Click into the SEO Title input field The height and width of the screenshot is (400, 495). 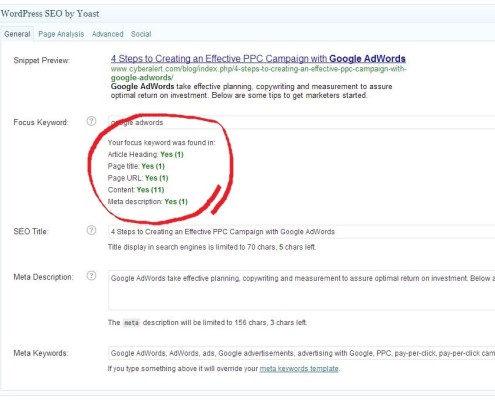tap(301, 232)
